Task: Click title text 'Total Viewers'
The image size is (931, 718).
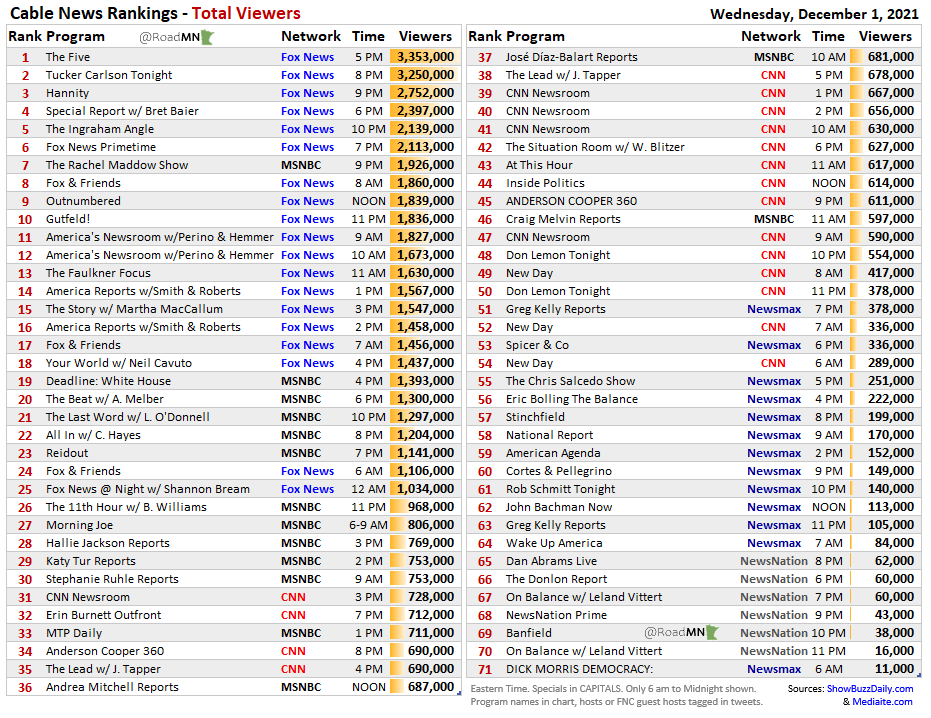Action: 246,13
